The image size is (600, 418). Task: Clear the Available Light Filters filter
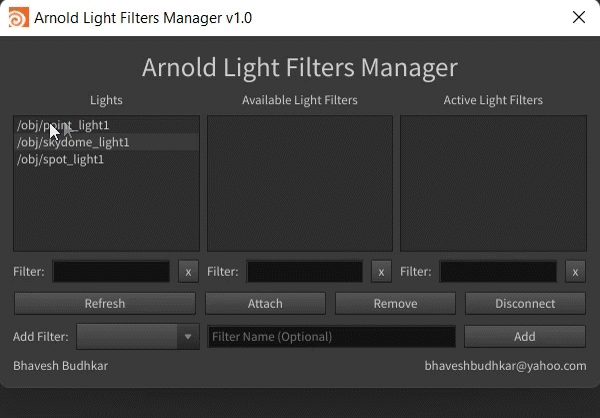pos(381,272)
